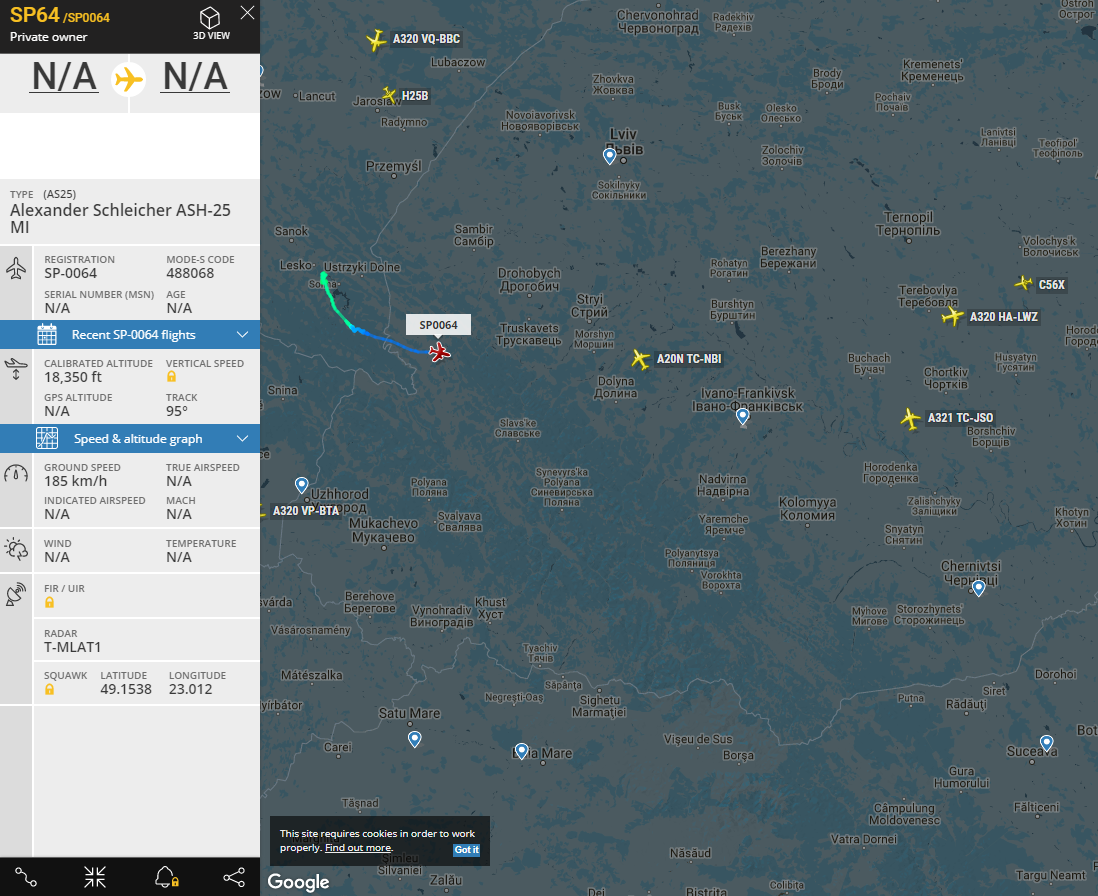Click the Uzhhorod airport pin
1098x896 pixels.
(x=302, y=484)
